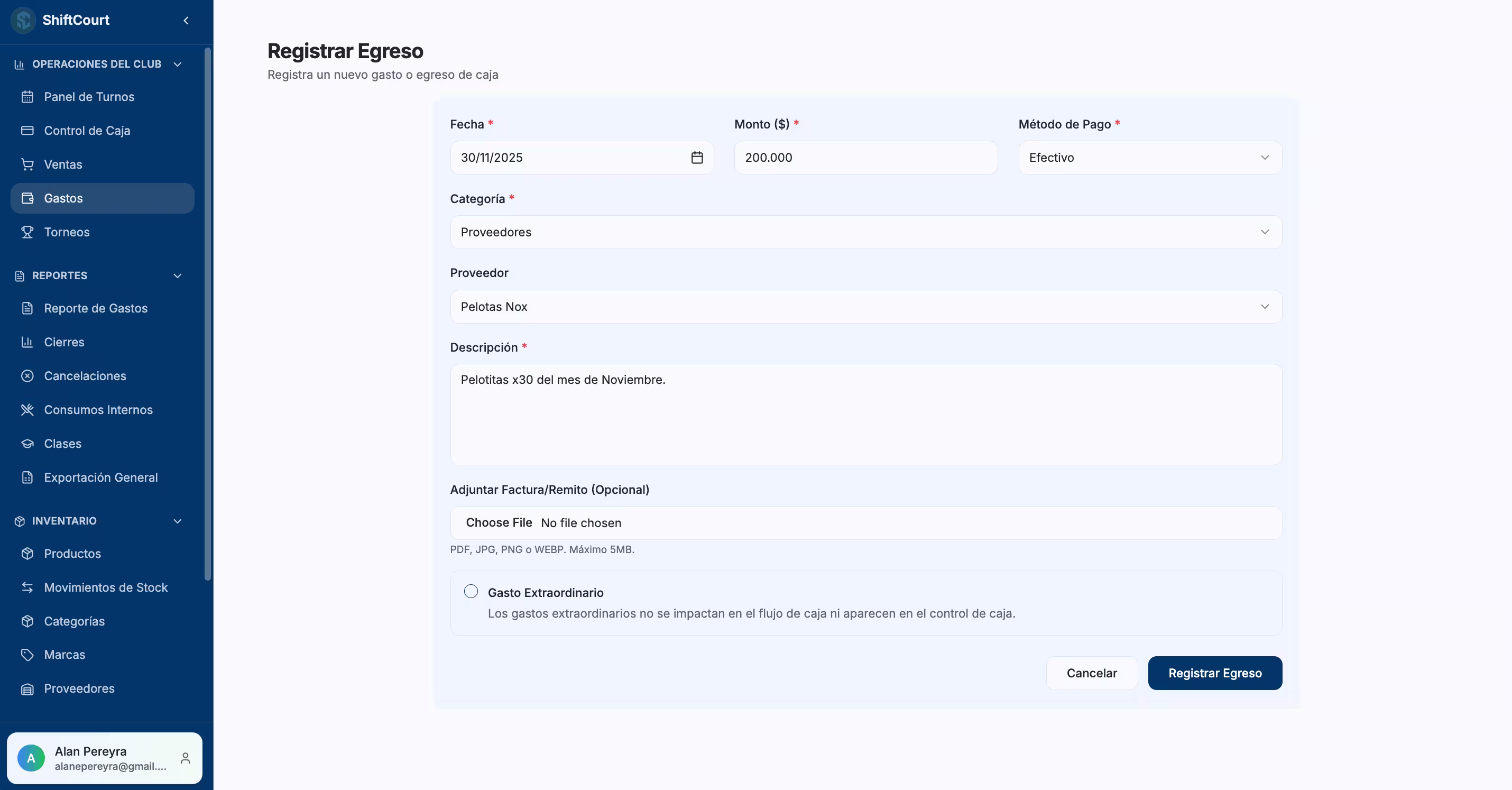Click the Ventas shopping cart icon
Image resolution: width=1512 pixels, height=790 pixels.
(x=27, y=164)
